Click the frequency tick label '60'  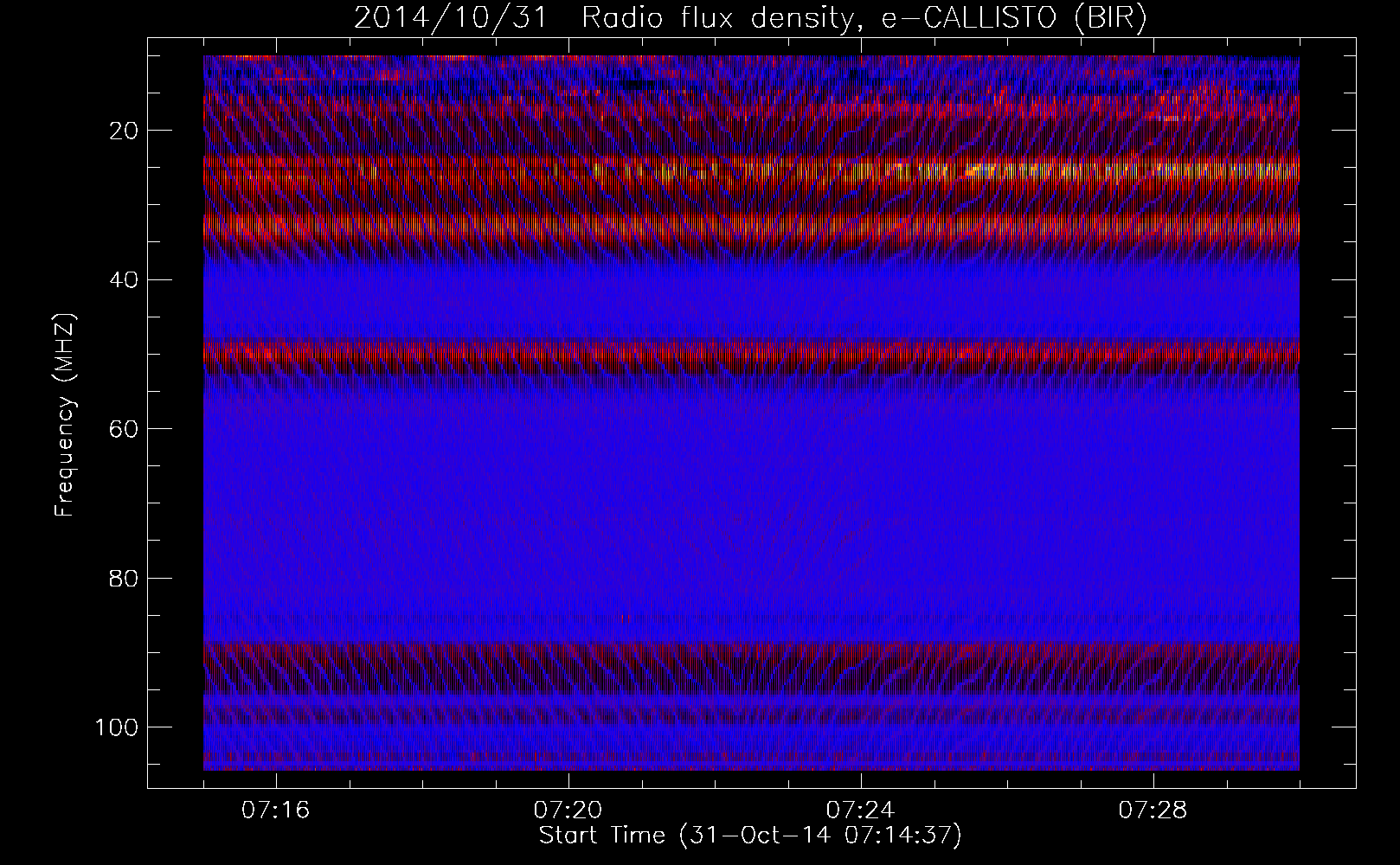click(125, 429)
